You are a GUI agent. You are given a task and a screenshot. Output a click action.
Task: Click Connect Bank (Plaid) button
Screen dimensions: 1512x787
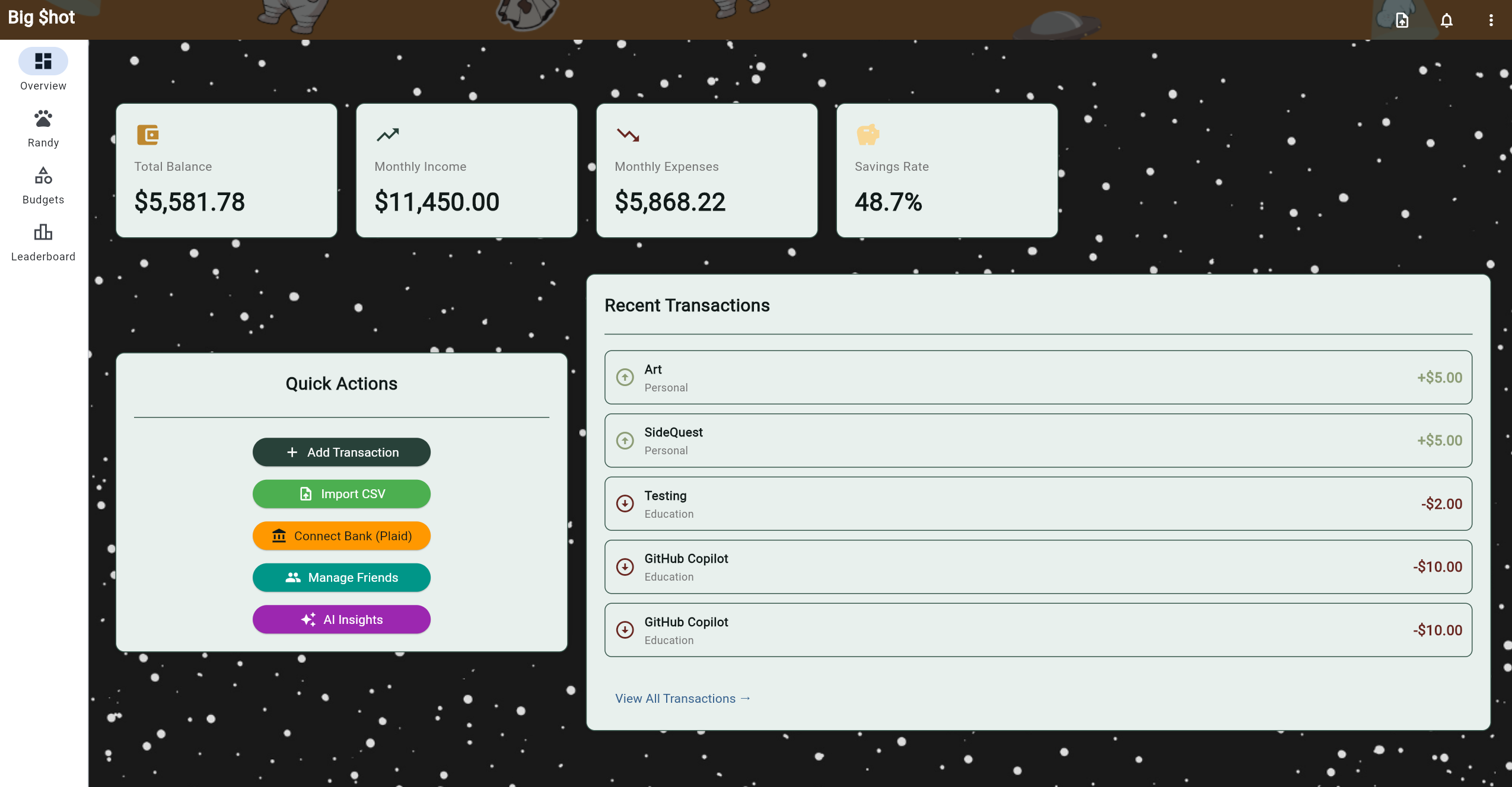click(x=341, y=536)
